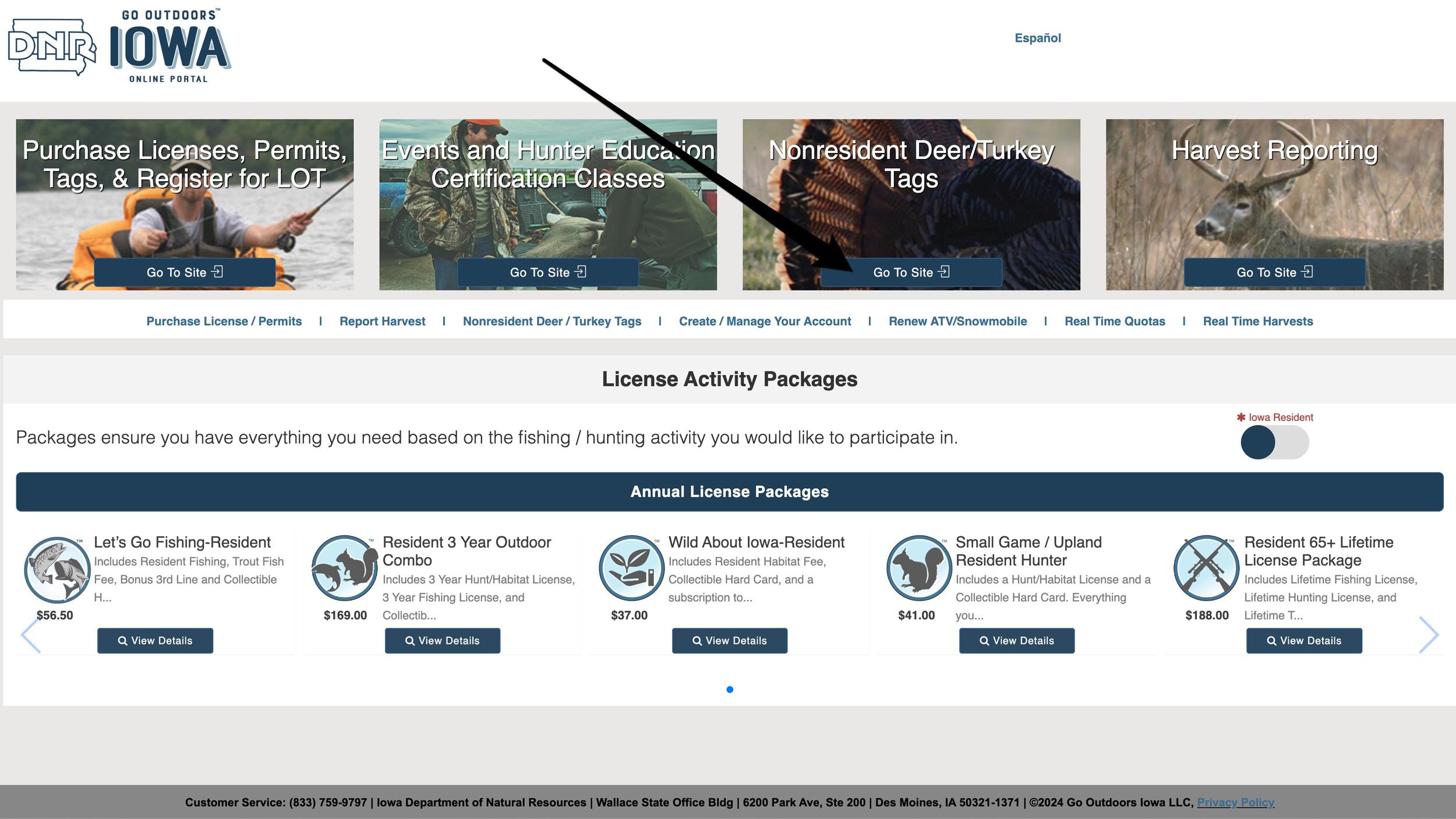
Task: Open the Real Time Quotas menu link
Action: (x=1114, y=321)
